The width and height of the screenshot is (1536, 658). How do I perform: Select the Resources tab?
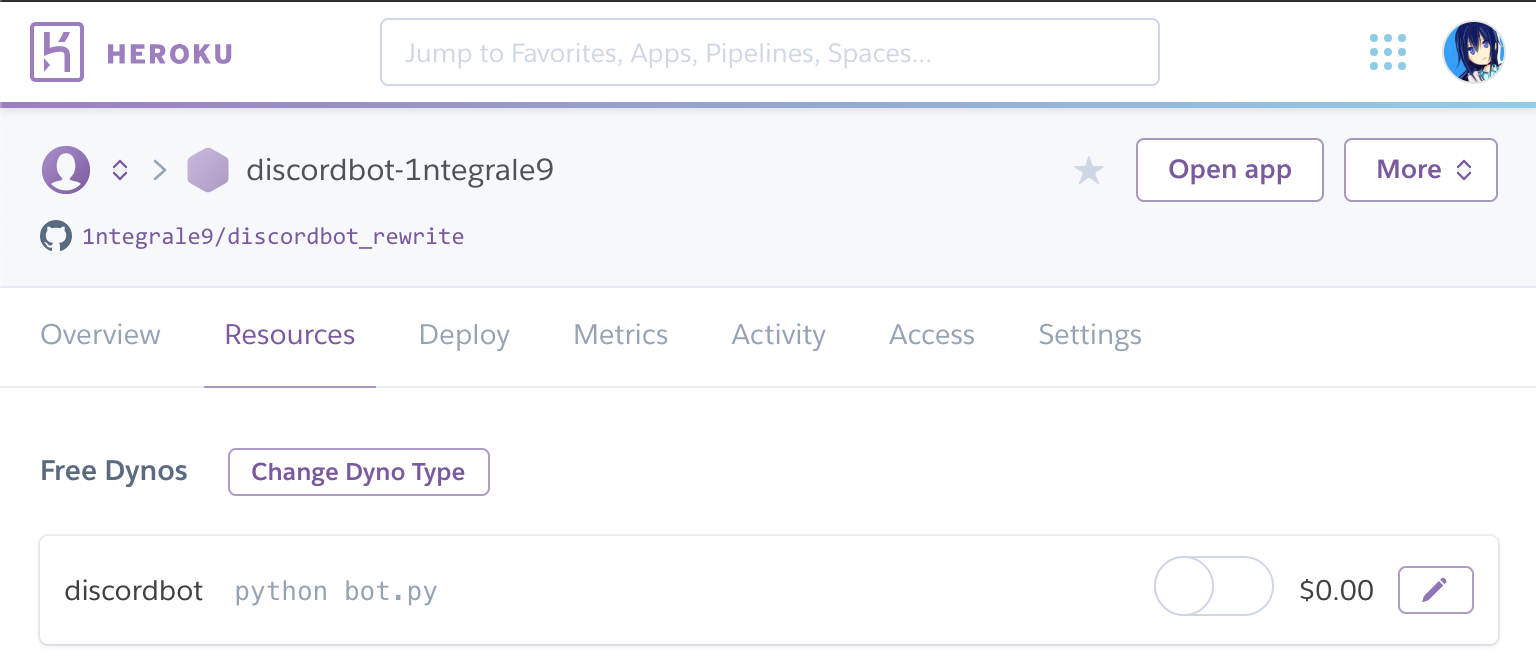click(290, 335)
